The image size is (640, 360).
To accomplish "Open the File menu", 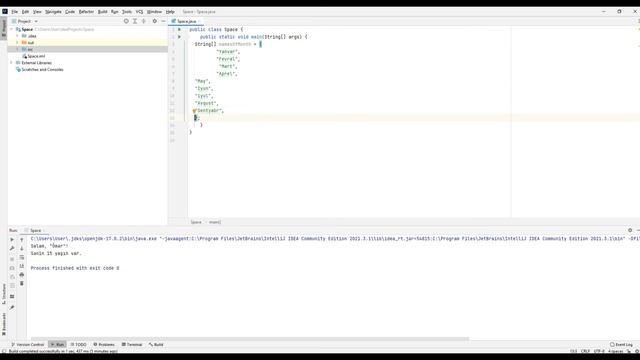I will click(15, 12).
